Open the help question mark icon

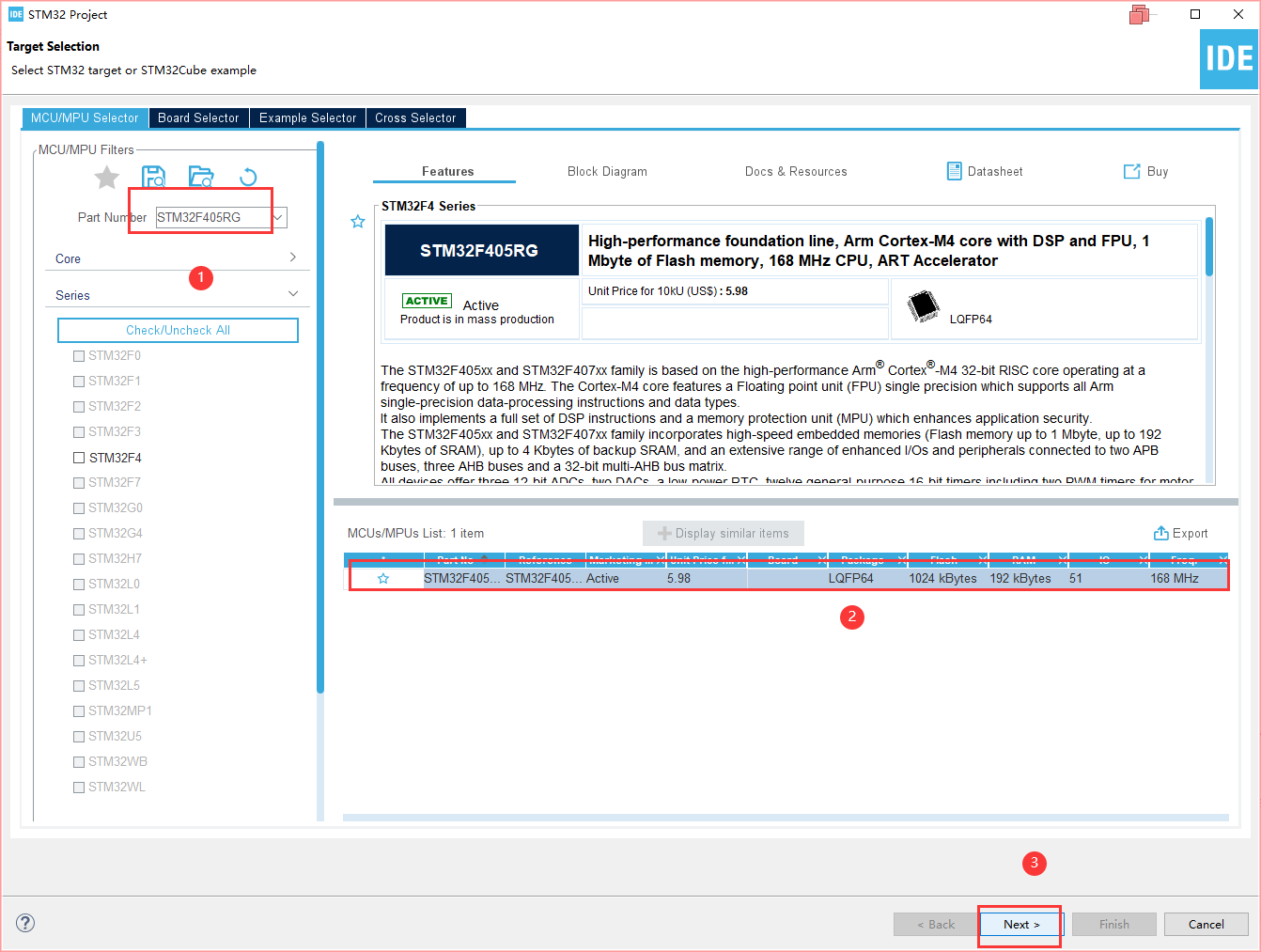pos(25,923)
